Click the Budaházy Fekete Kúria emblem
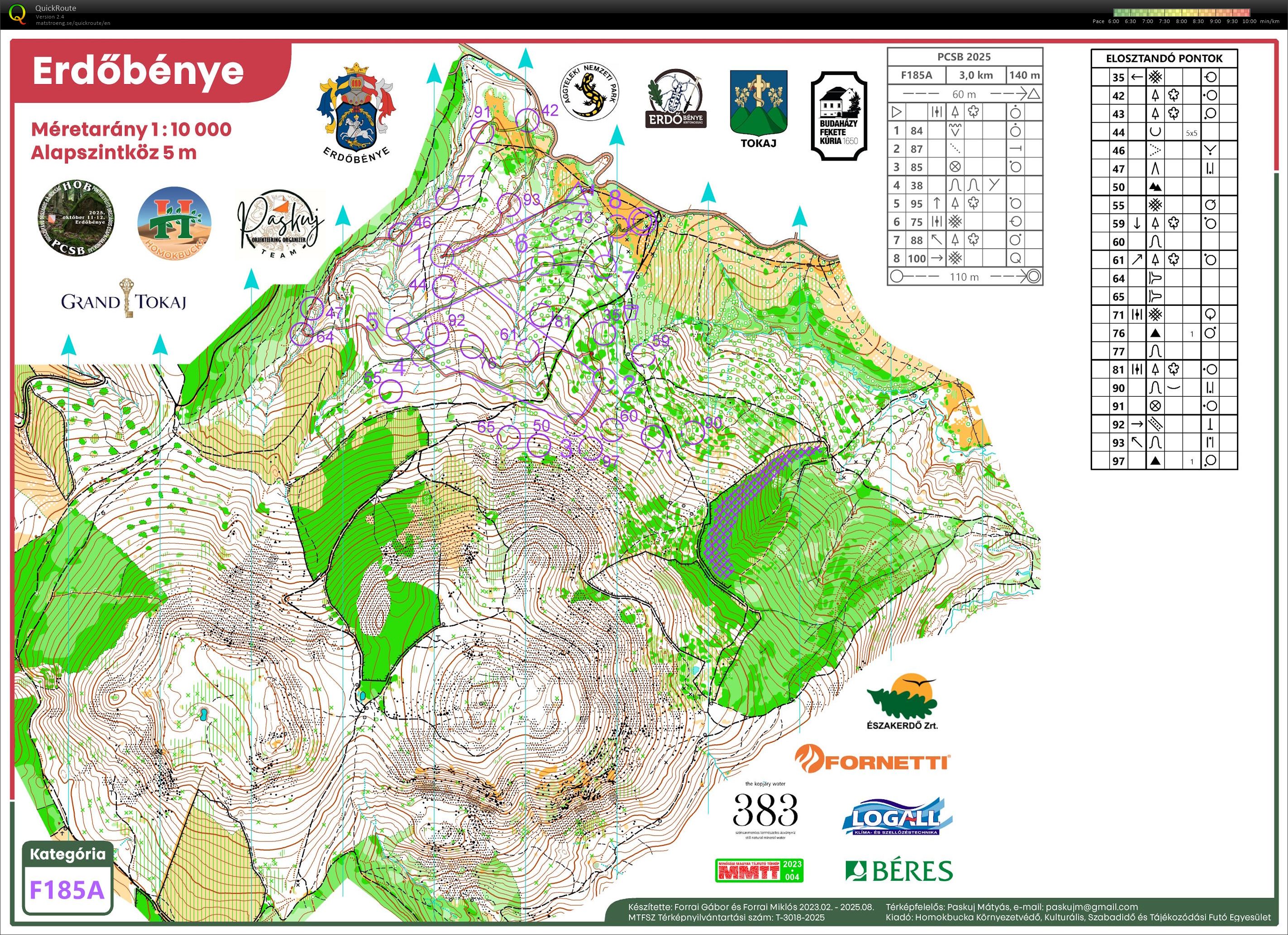 pos(839,116)
